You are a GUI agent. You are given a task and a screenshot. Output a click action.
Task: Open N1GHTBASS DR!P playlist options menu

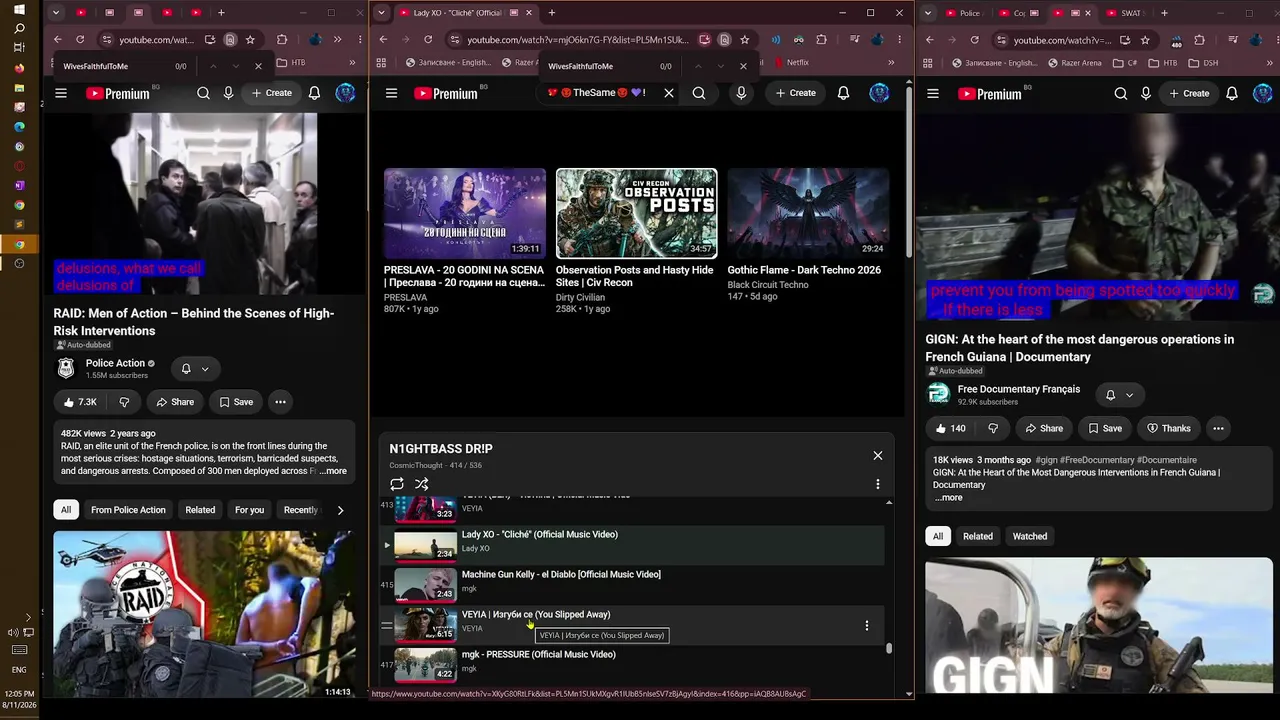pyautogui.click(x=878, y=484)
